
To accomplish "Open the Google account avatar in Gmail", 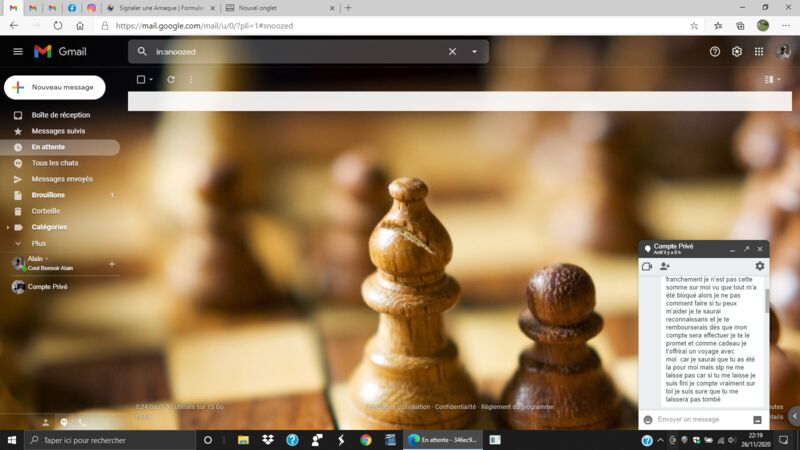I will click(783, 52).
